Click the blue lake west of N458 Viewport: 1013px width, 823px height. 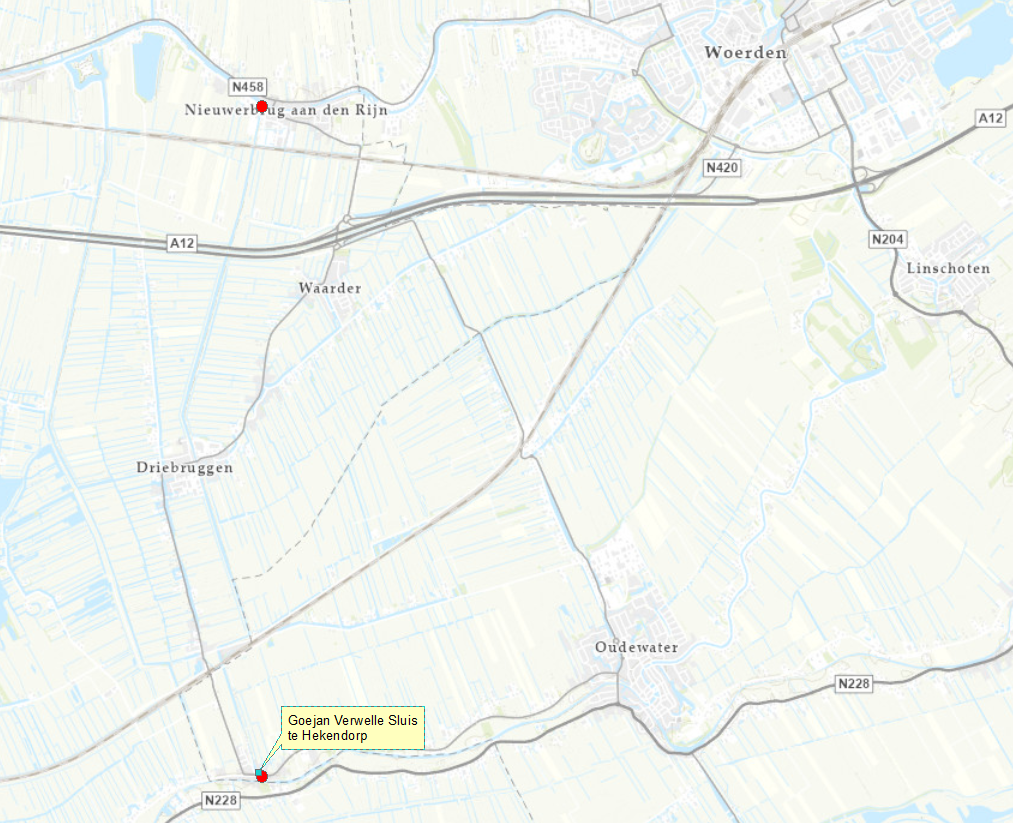[148, 66]
